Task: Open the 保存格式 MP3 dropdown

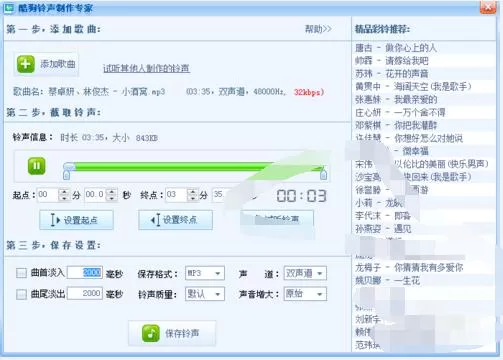Action: 205,273
